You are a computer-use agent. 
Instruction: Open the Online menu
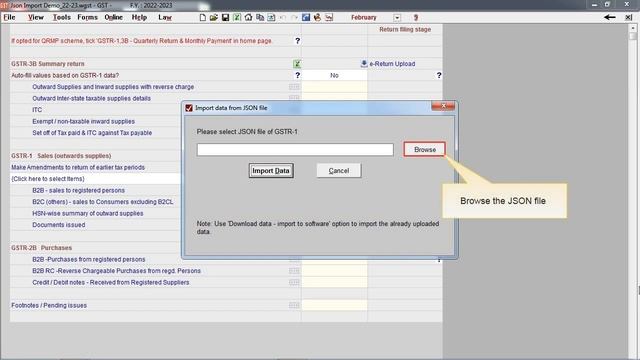(113, 17)
